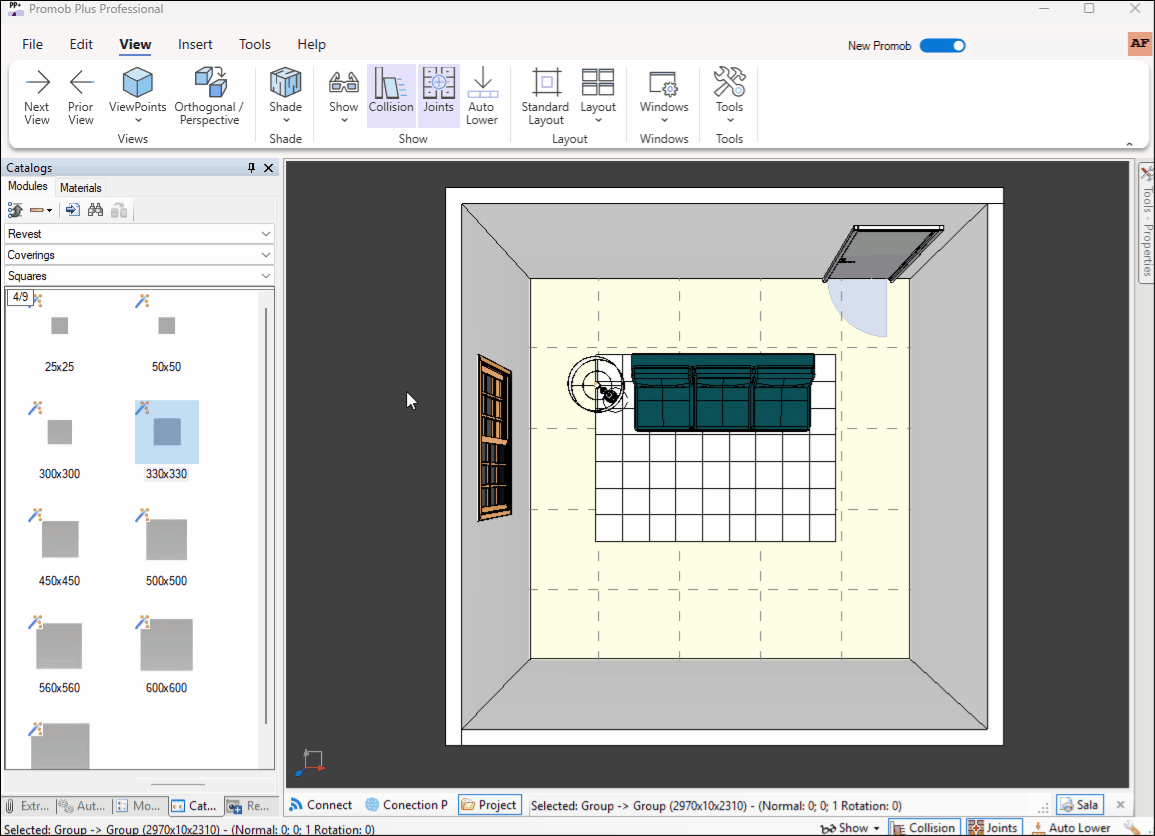This screenshot has width=1155, height=836.
Task: Open the Re... bottom panel tab
Action: pos(250,806)
